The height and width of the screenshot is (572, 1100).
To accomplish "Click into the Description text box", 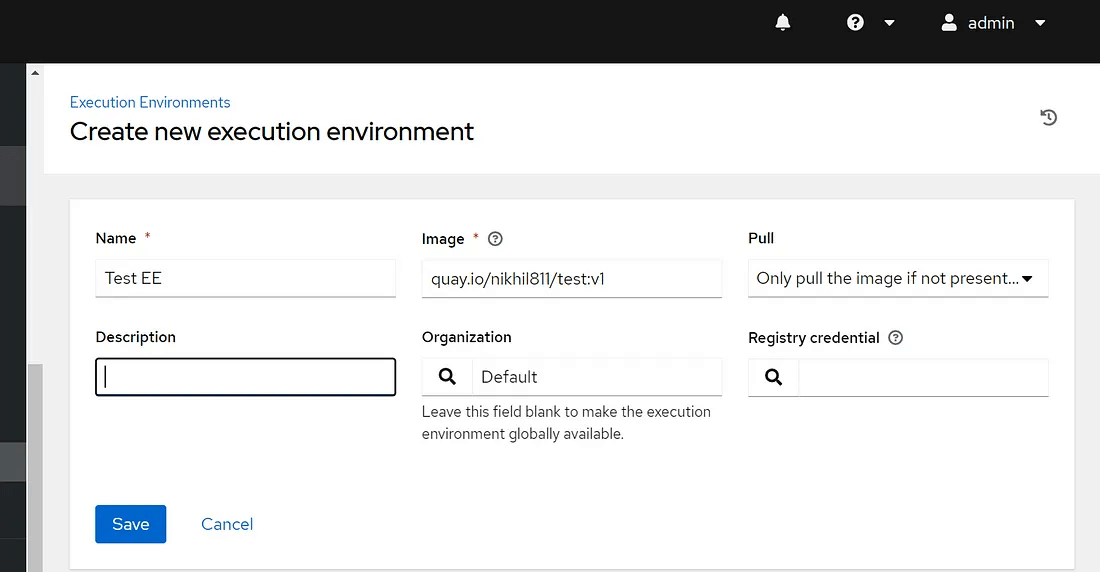I will click(x=245, y=377).
